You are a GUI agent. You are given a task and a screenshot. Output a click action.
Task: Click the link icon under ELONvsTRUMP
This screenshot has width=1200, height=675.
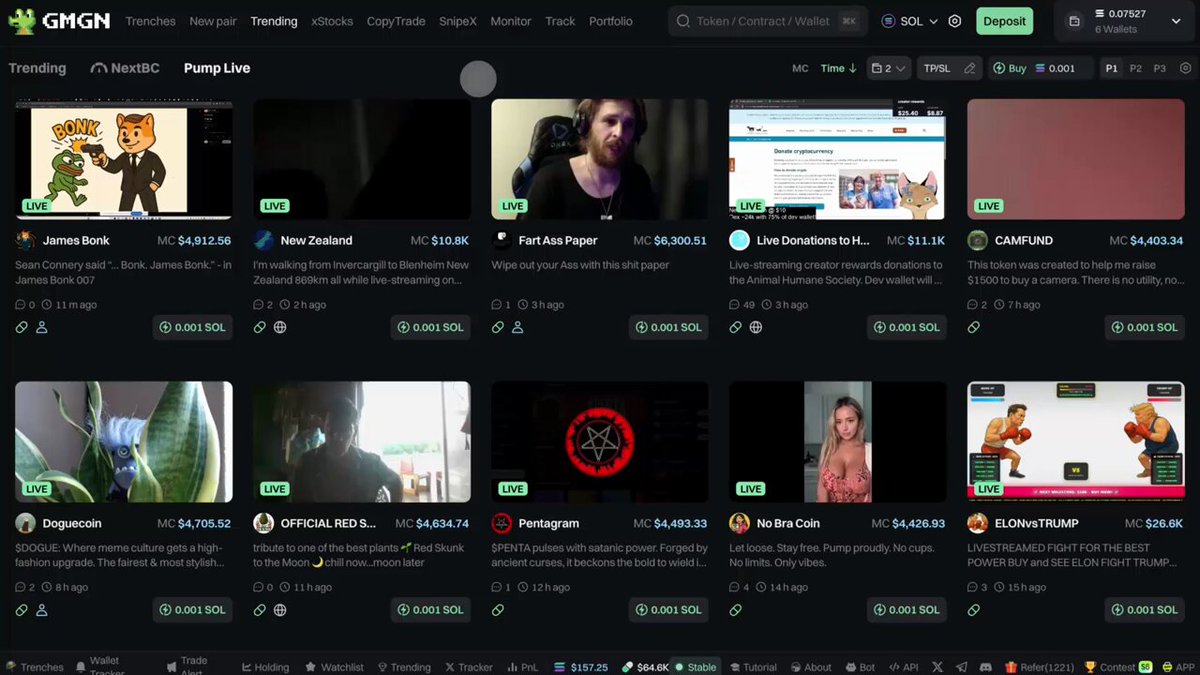pyautogui.click(x=974, y=609)
